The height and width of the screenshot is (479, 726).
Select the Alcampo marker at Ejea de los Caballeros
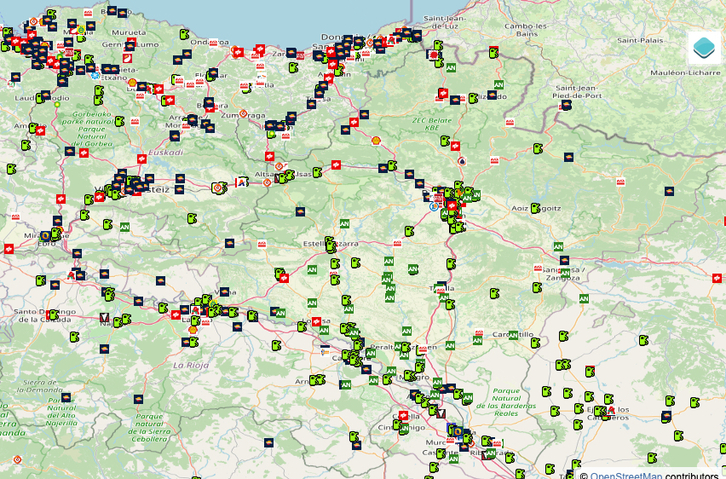(611, 410)
